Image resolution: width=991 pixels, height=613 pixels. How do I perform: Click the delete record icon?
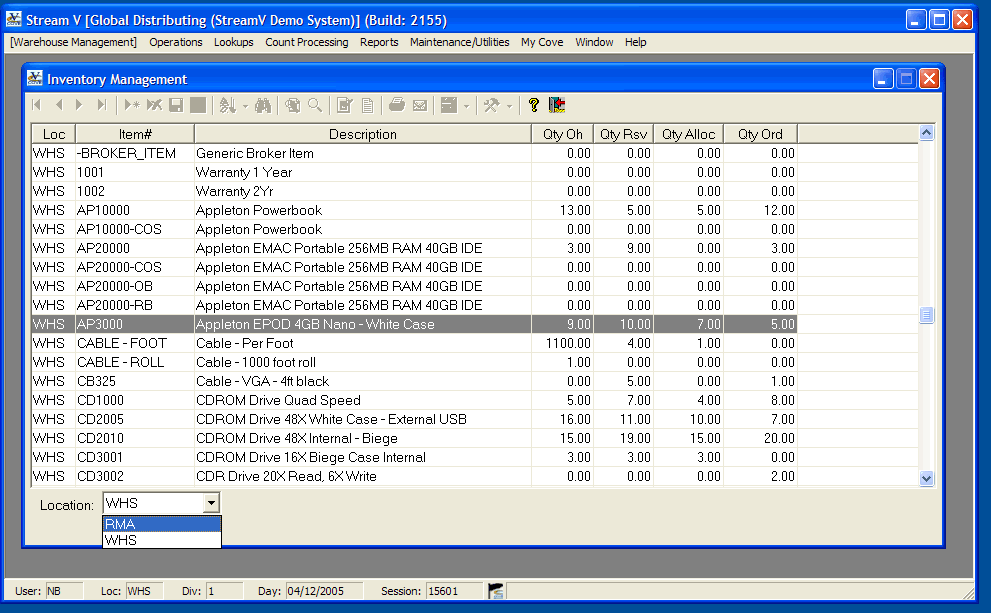[x=154, y=105]
